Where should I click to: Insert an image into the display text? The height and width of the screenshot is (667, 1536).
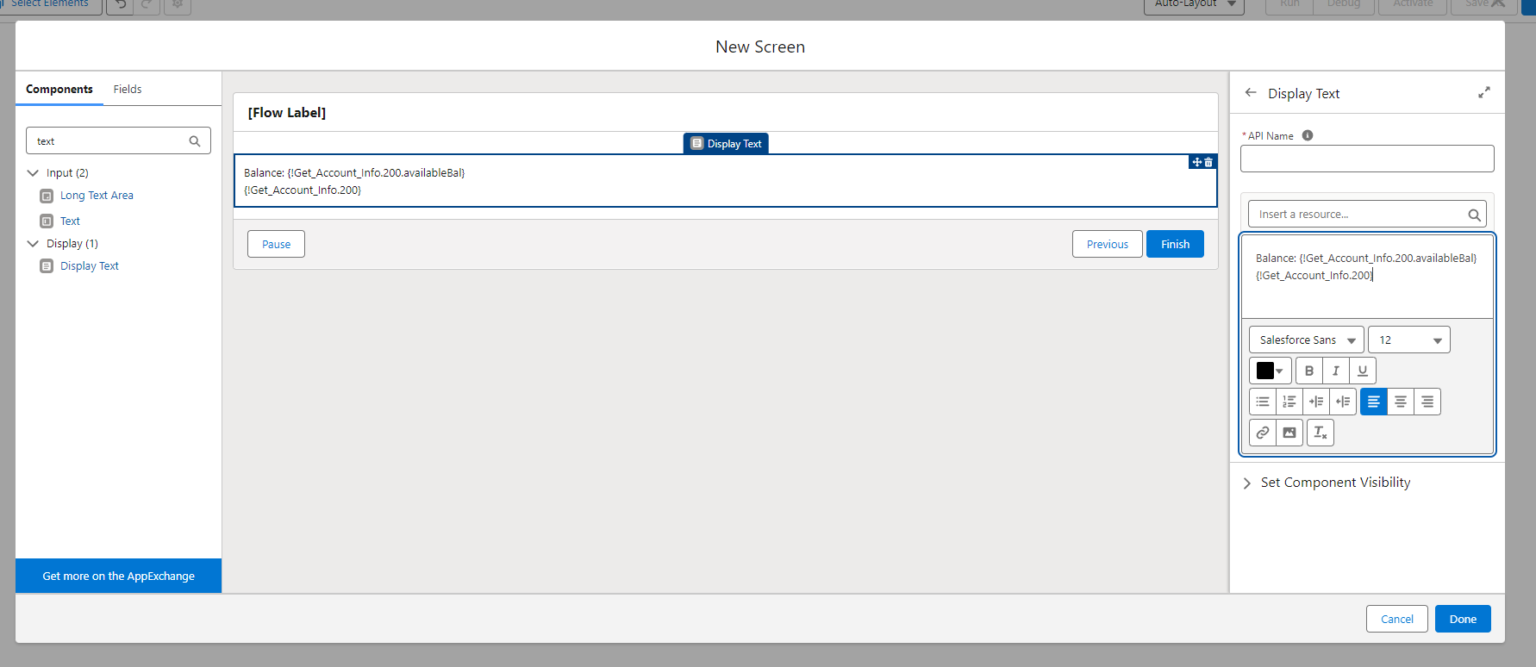[x=1289, y=432]
